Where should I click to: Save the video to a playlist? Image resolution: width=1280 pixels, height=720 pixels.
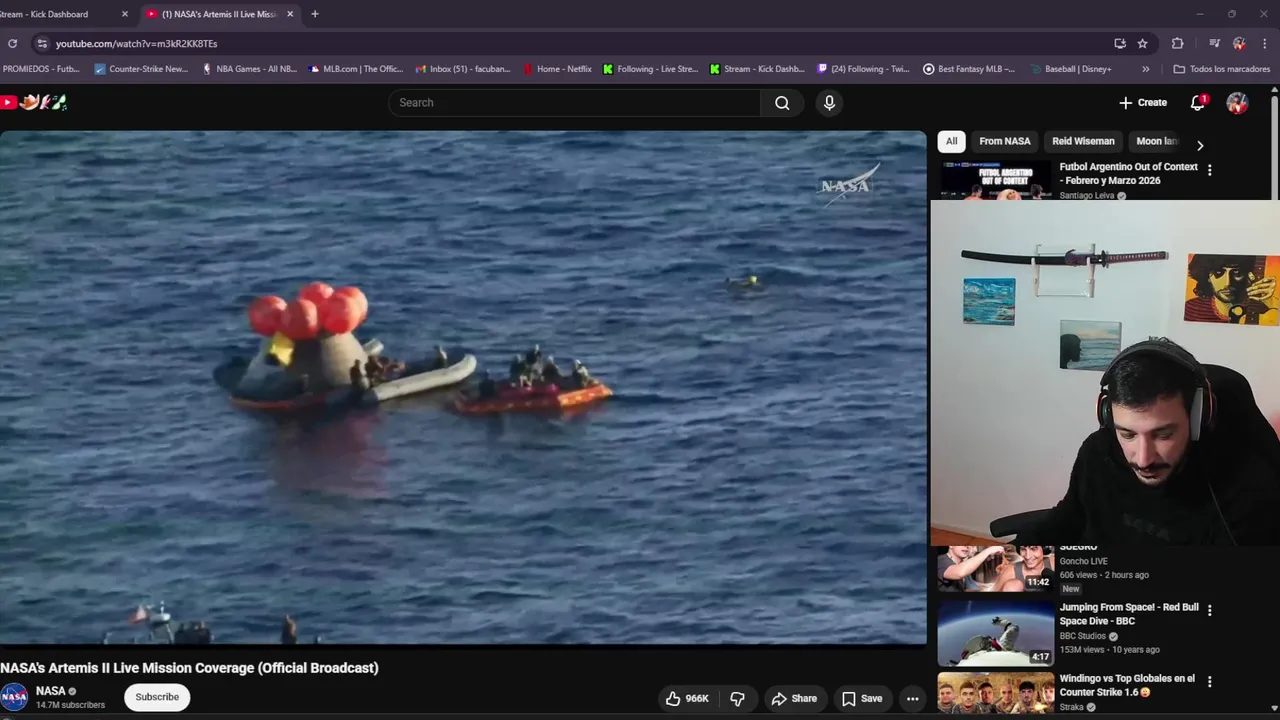tap(861, 699)
